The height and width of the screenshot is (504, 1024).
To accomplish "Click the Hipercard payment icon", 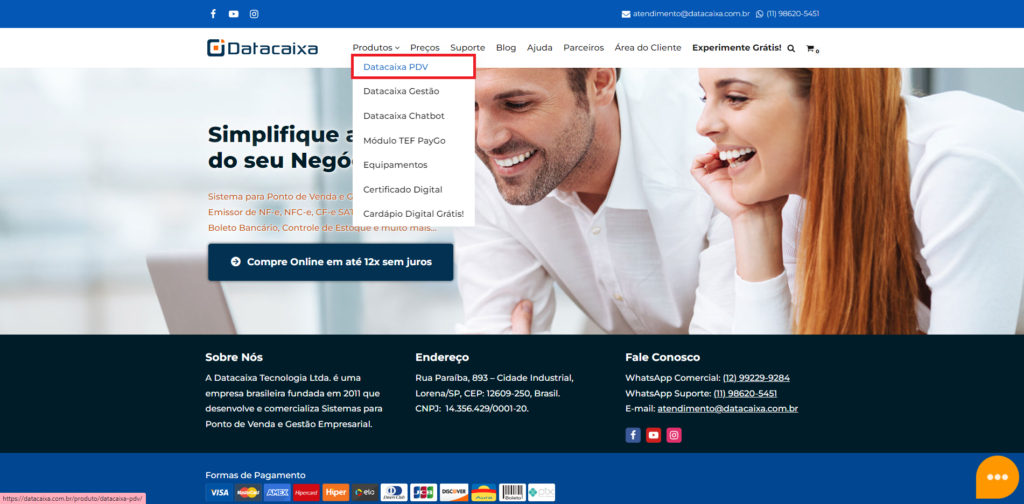I will [x=306, y=492].
